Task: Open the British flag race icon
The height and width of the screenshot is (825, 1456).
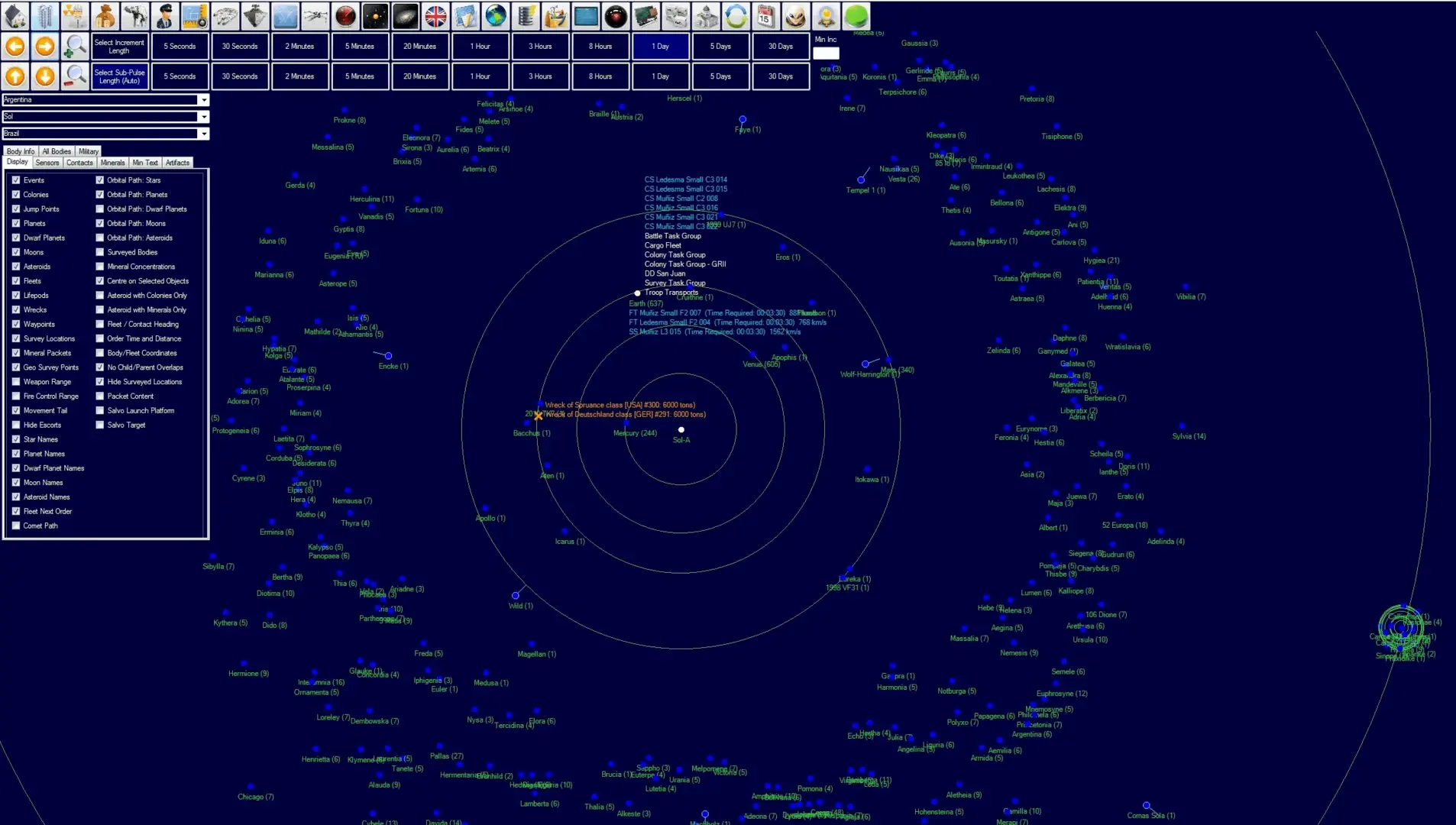Action: tap(435, 16)
